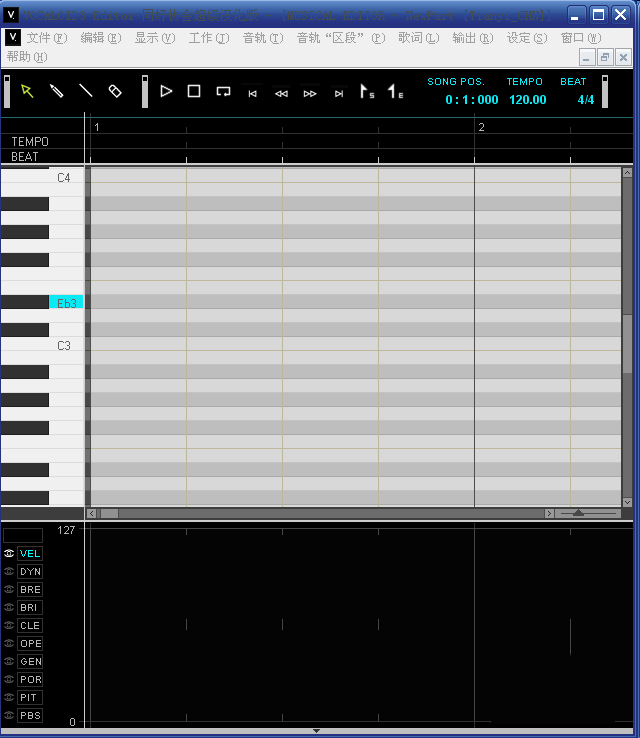This screenshot has width=640, height=738.
Task: Select the DYN parameter button
Action: pyautogui.click(x=30, y=571)
